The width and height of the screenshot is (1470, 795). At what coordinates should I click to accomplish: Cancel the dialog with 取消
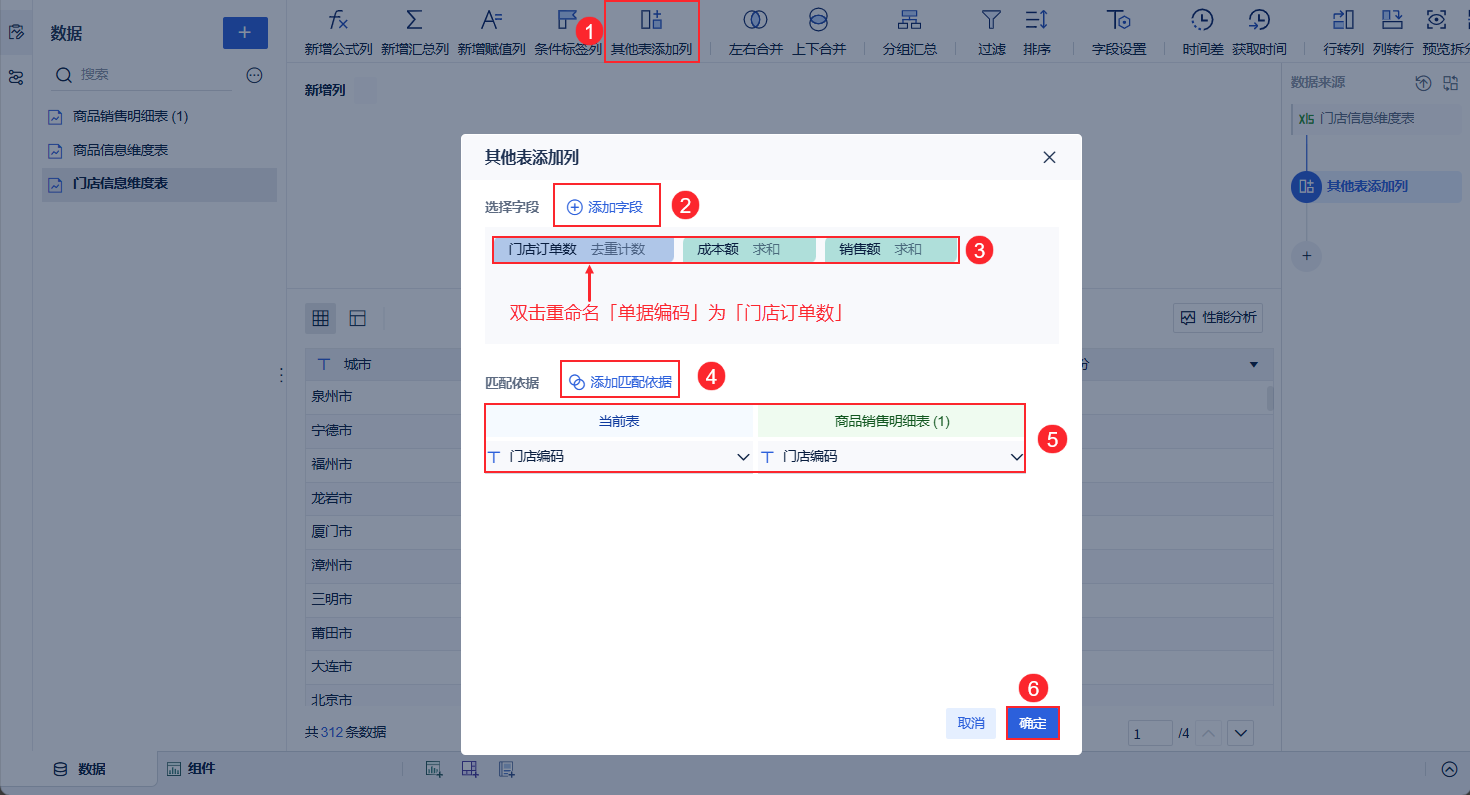(971, 723)
